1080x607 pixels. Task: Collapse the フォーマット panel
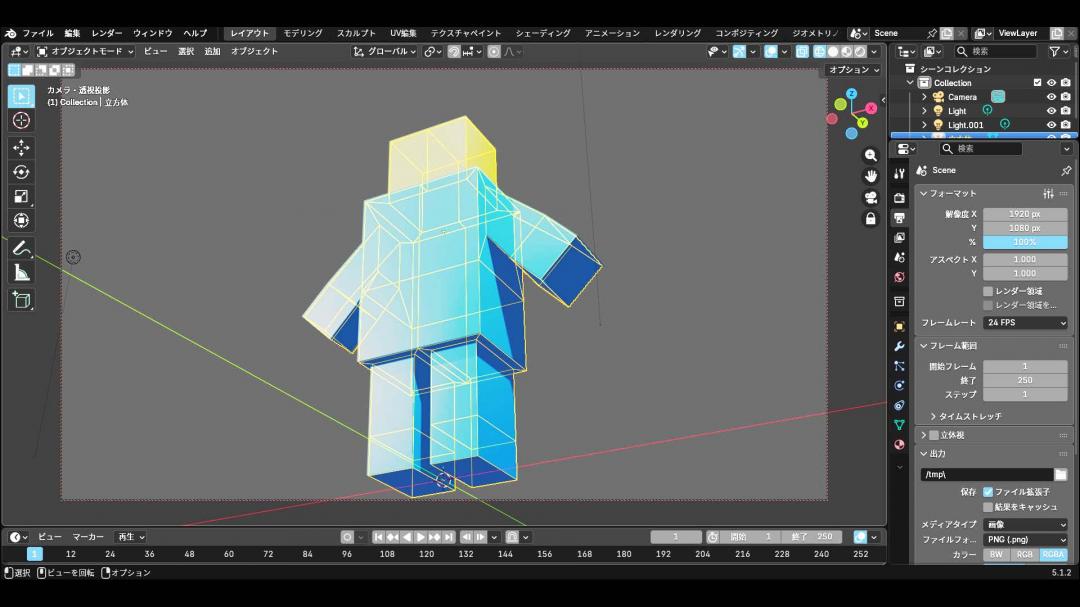pos(924,194)
